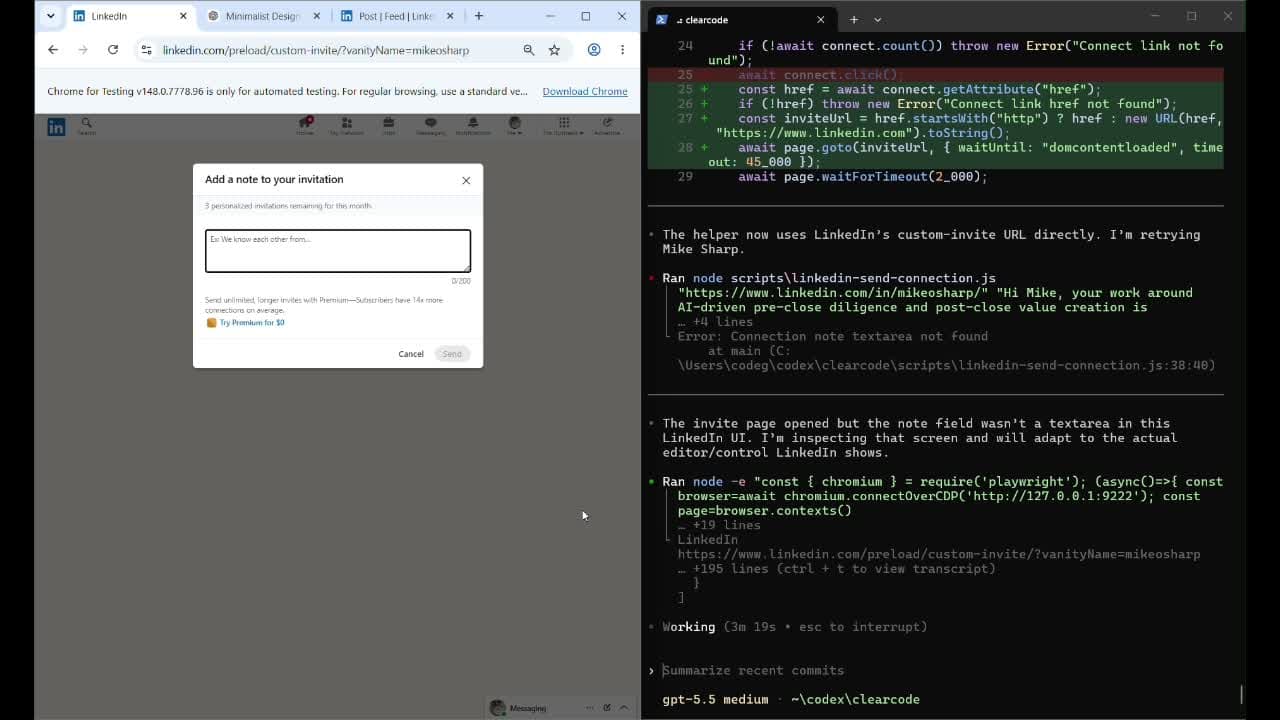The height and width of the screenshot is (720, 1280).
Task: Switch to the Minimalist Design tab
Action: click(263, 16)
